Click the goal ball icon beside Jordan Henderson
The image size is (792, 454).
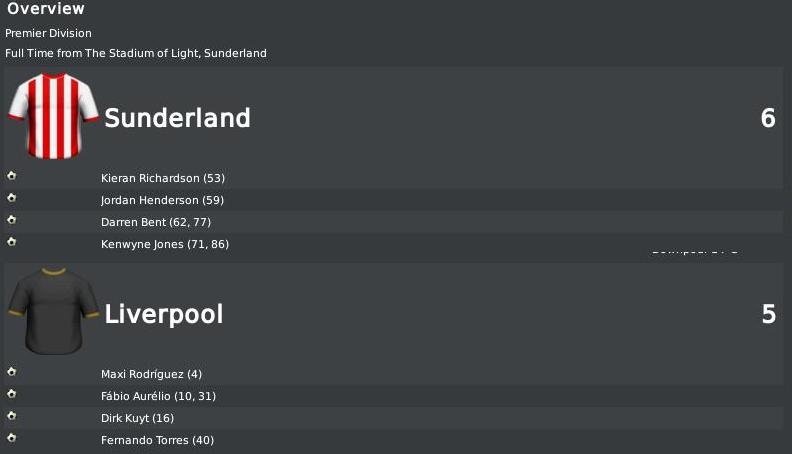[x=12, y=197]
